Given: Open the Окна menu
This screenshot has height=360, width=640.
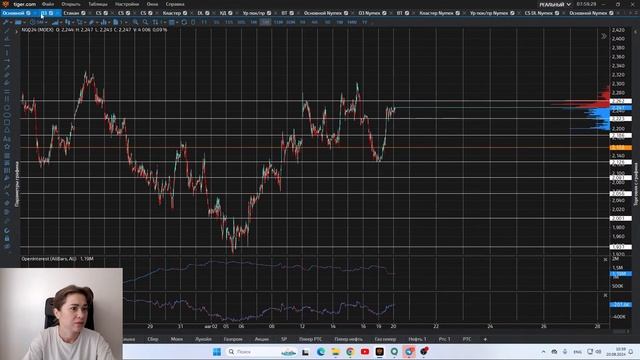Looking at the screenshot, I should [x=152, y=4].
